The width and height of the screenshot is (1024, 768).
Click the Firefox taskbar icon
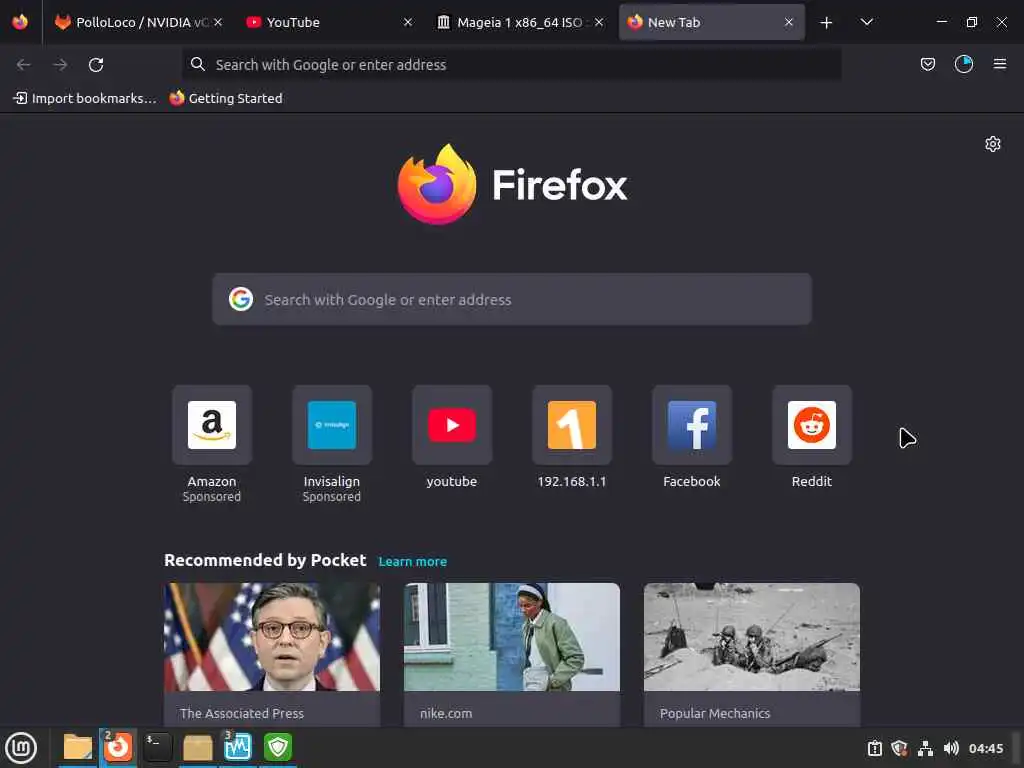coord(118,747)
